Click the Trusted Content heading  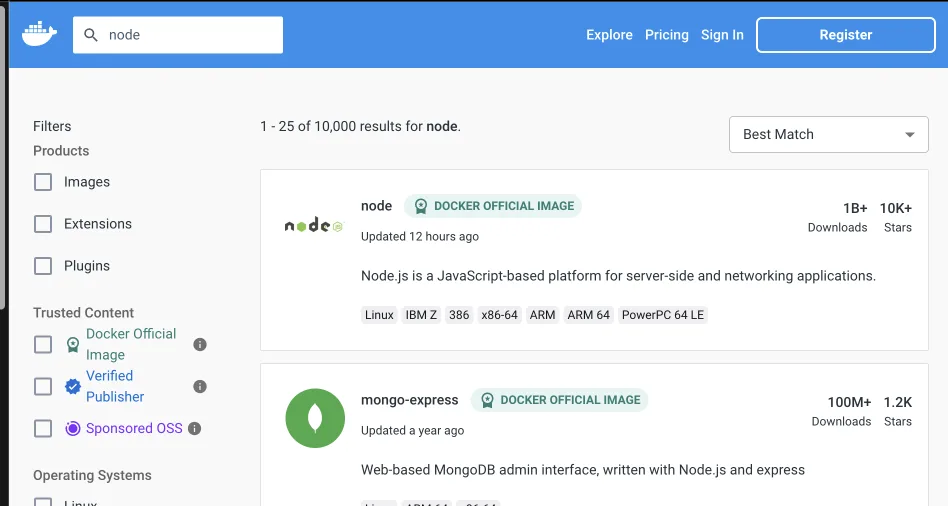(83, 313)
